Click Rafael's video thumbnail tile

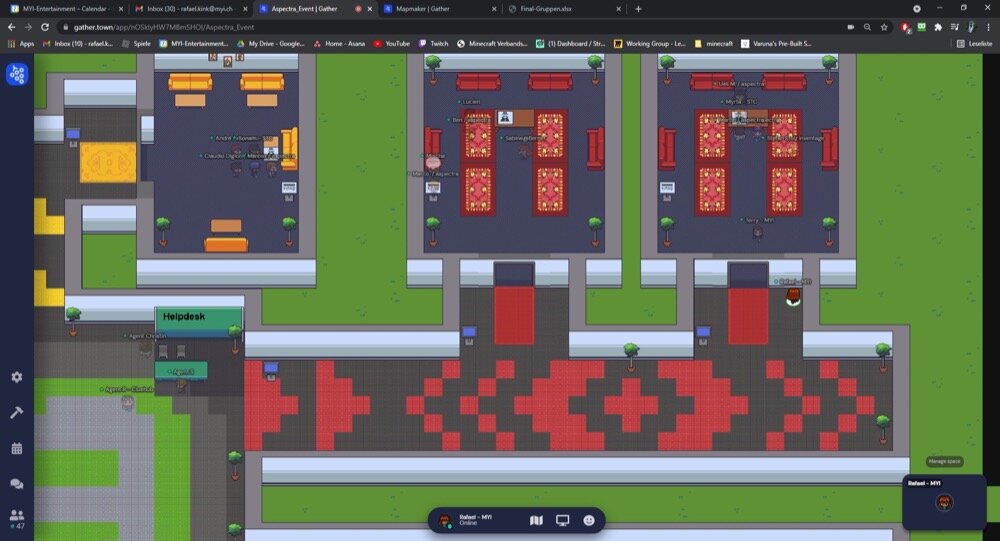click(x=943, y=502)
